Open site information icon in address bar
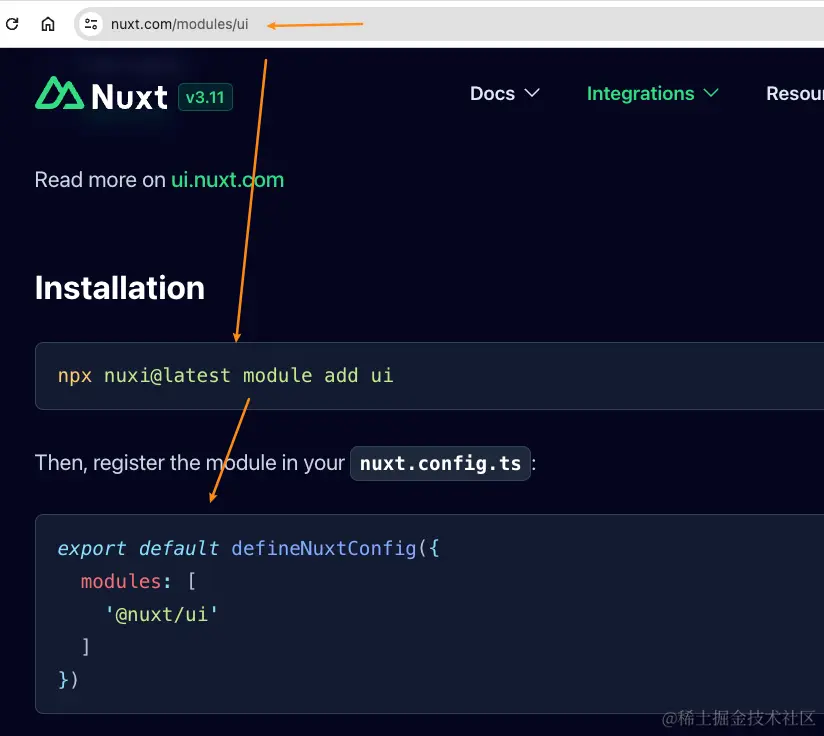The height and width of the screenshot is (736, 824). 91,24
